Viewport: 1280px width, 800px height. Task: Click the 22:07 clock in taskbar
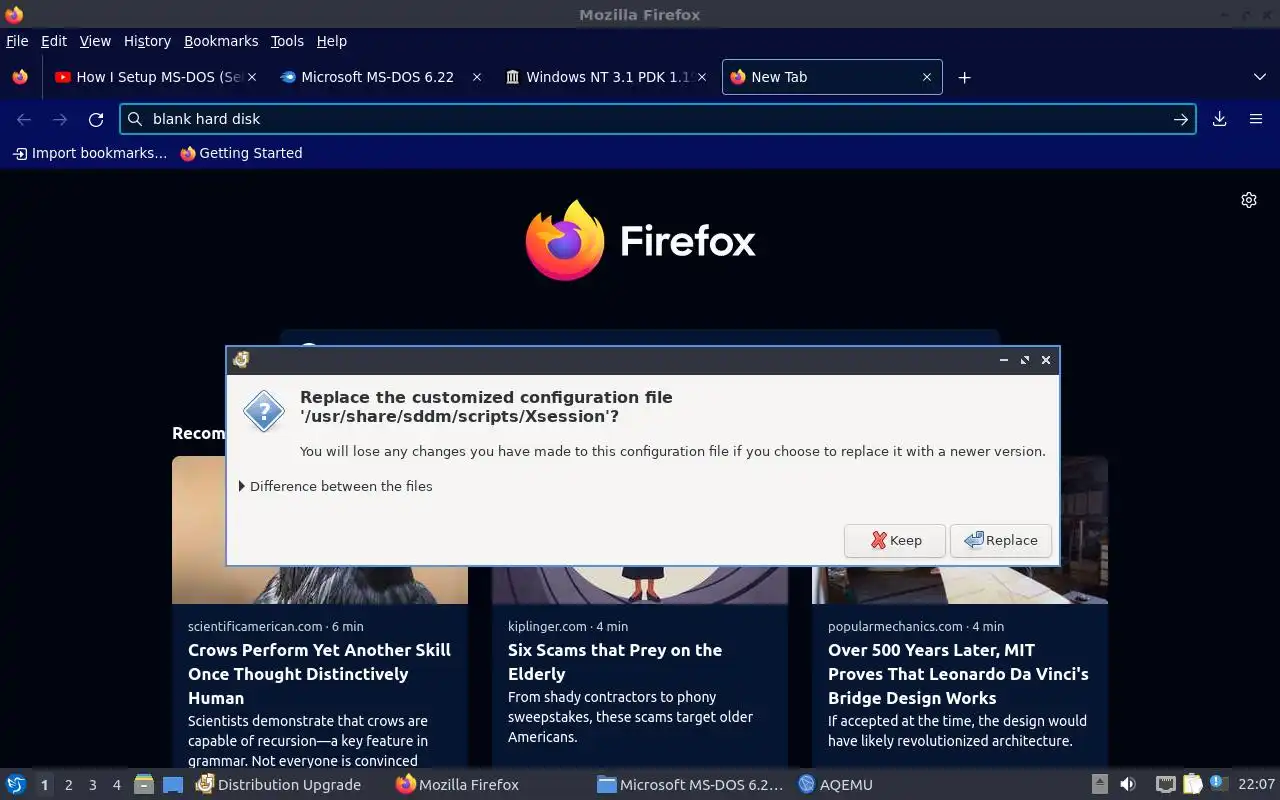pyautogui.click(x=1256, y=785)
